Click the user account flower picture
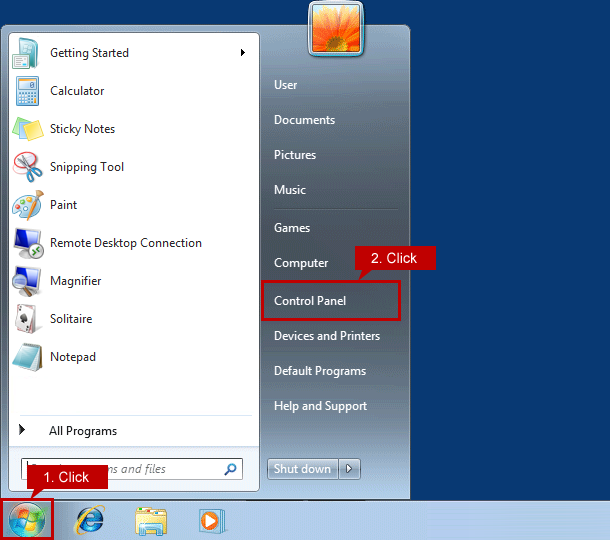The width and height of the screenshot is (610, 540). tap(336, 27)
